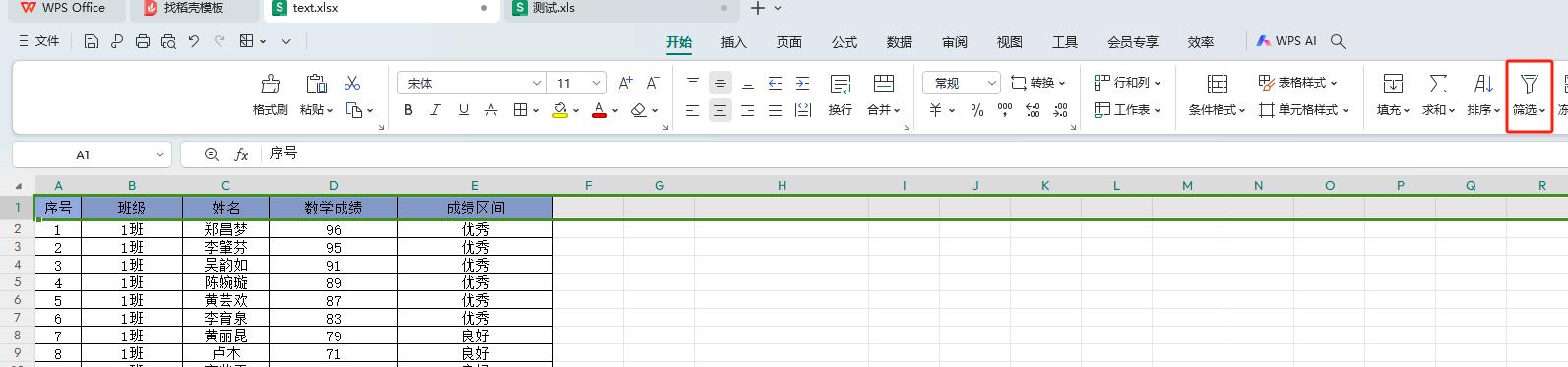Redo the last undone action
The height and width of the screenshot is (367, 1568).
click(x=220, y=41)
